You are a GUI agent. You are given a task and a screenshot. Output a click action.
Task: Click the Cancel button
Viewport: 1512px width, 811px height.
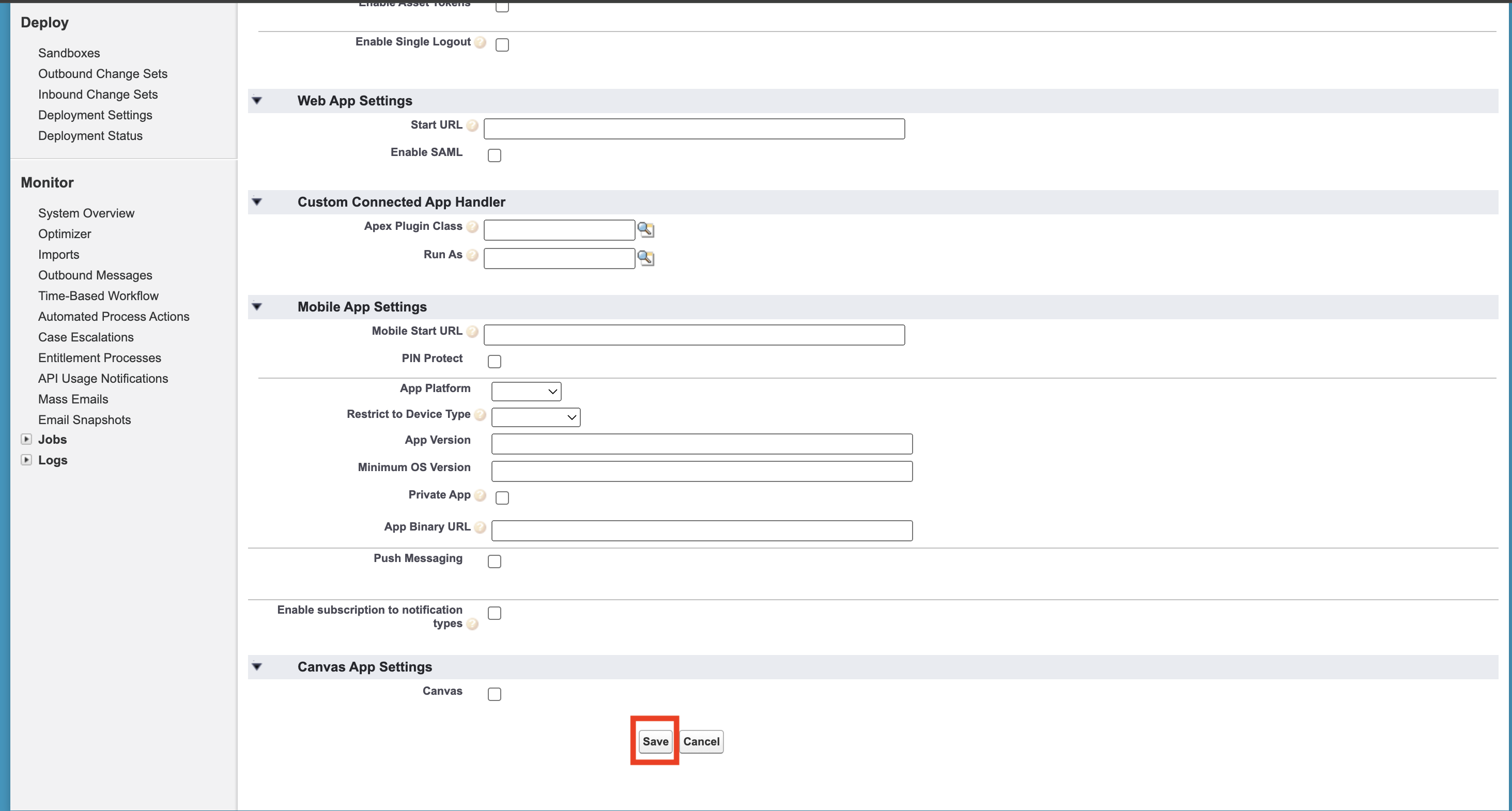click(x=701, y=741)
